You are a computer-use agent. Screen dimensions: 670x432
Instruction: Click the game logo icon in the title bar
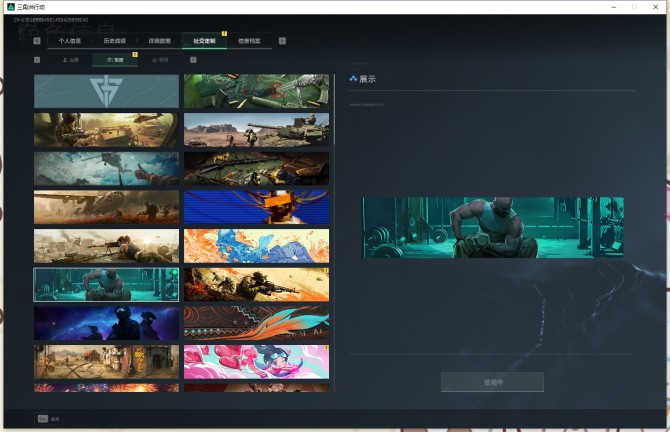[11, 7]
